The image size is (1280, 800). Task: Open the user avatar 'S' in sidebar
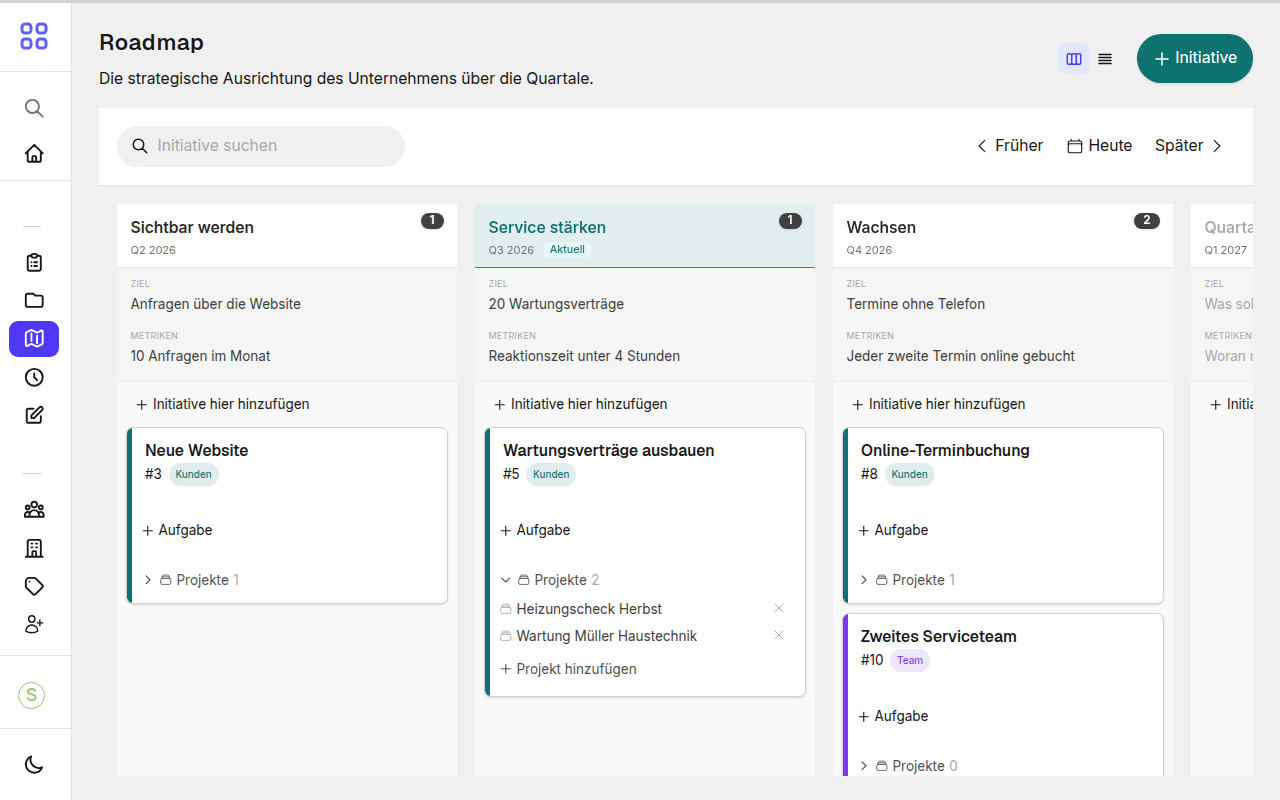coord(32,695)
